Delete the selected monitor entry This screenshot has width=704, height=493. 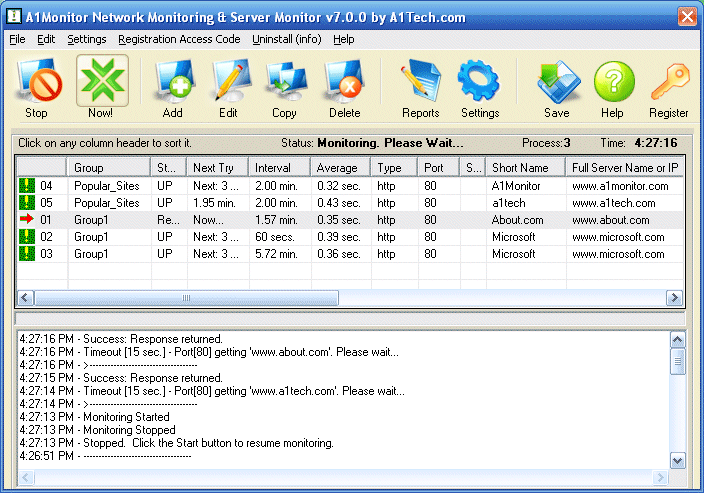pos(344,87)
